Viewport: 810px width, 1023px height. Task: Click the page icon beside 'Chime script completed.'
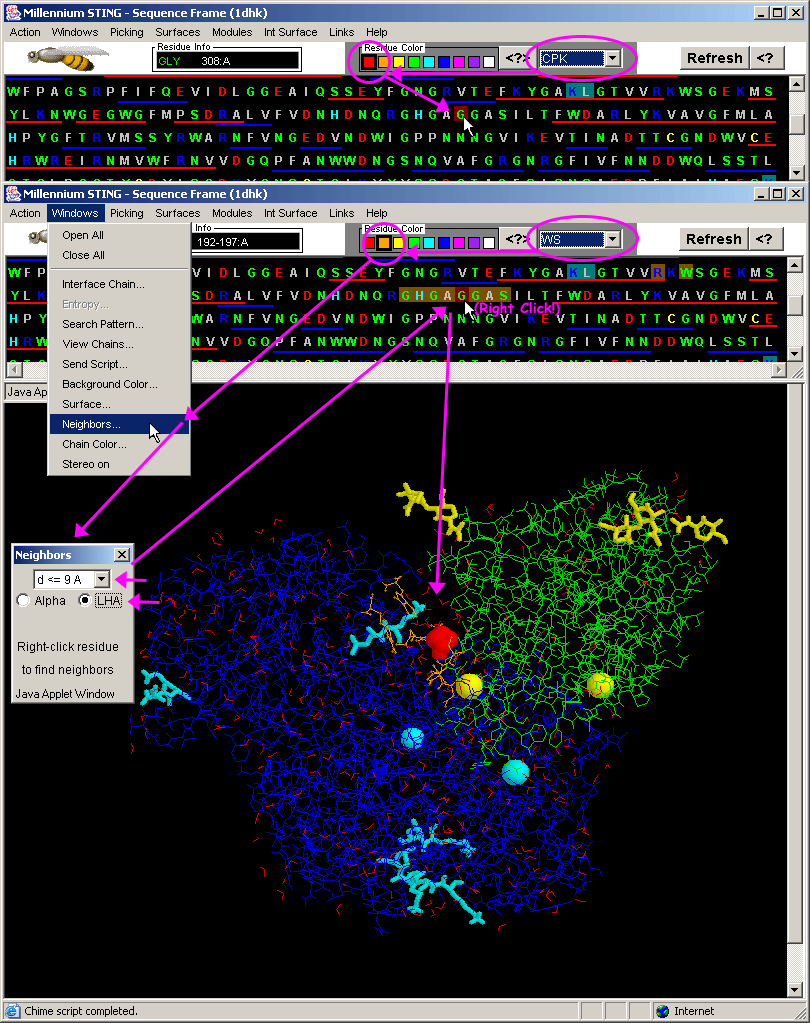click(x=12, y=1011)
